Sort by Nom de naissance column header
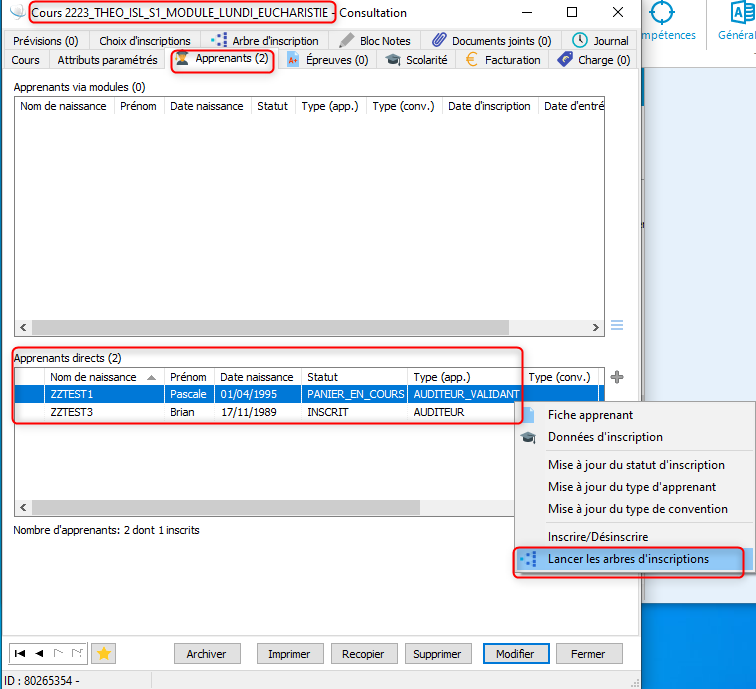The height and width of the screenshot is (689, 756). pyautogui.click(x=96, y=377)
